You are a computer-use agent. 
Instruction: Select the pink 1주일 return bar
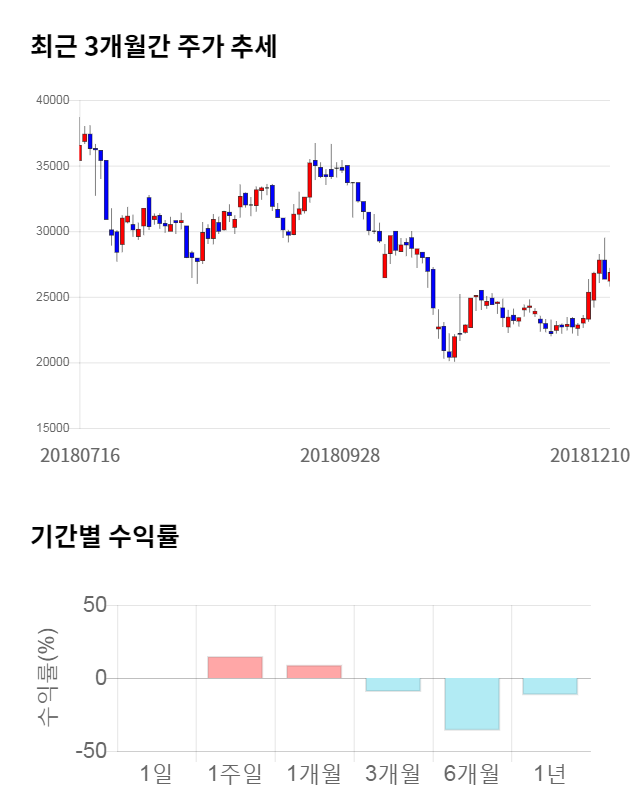235,668
